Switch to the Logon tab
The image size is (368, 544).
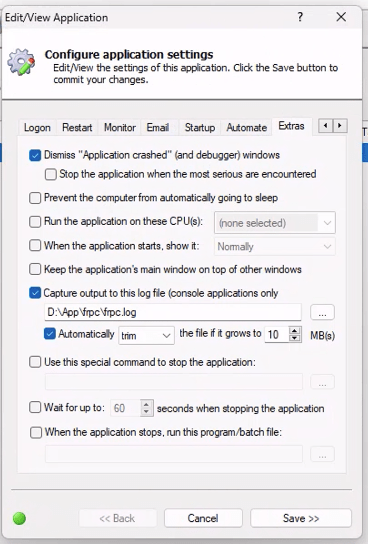[x=37, y=128]
